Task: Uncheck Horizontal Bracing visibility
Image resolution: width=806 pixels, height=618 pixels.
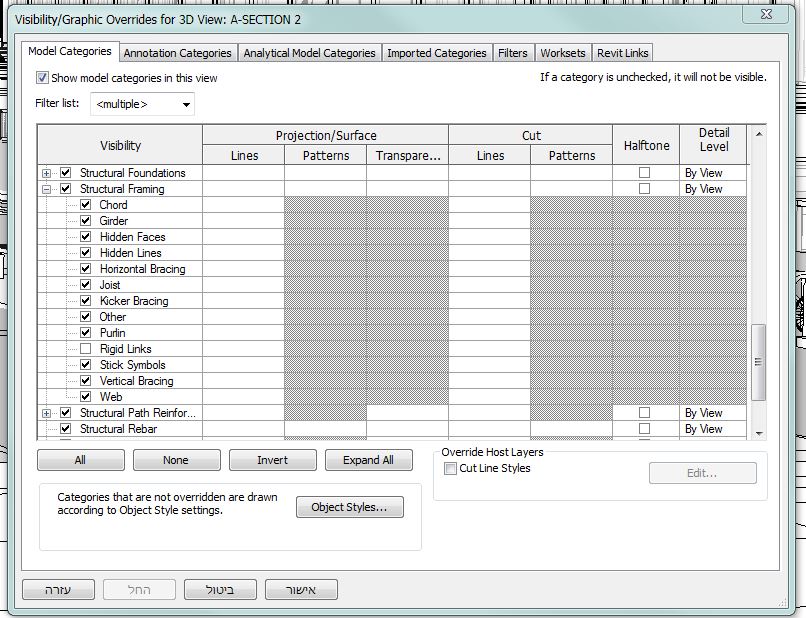Action: pyautogui.click(x=86, y=268)
